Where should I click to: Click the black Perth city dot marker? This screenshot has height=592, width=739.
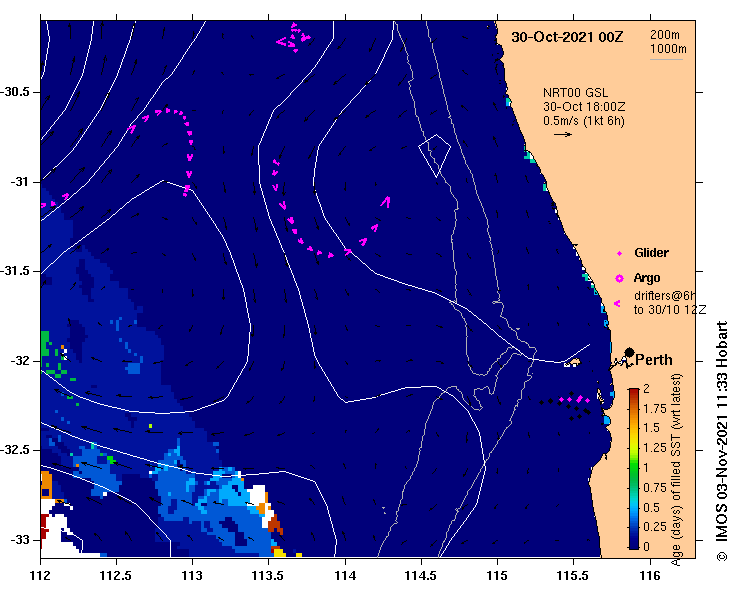pos(629,353)
